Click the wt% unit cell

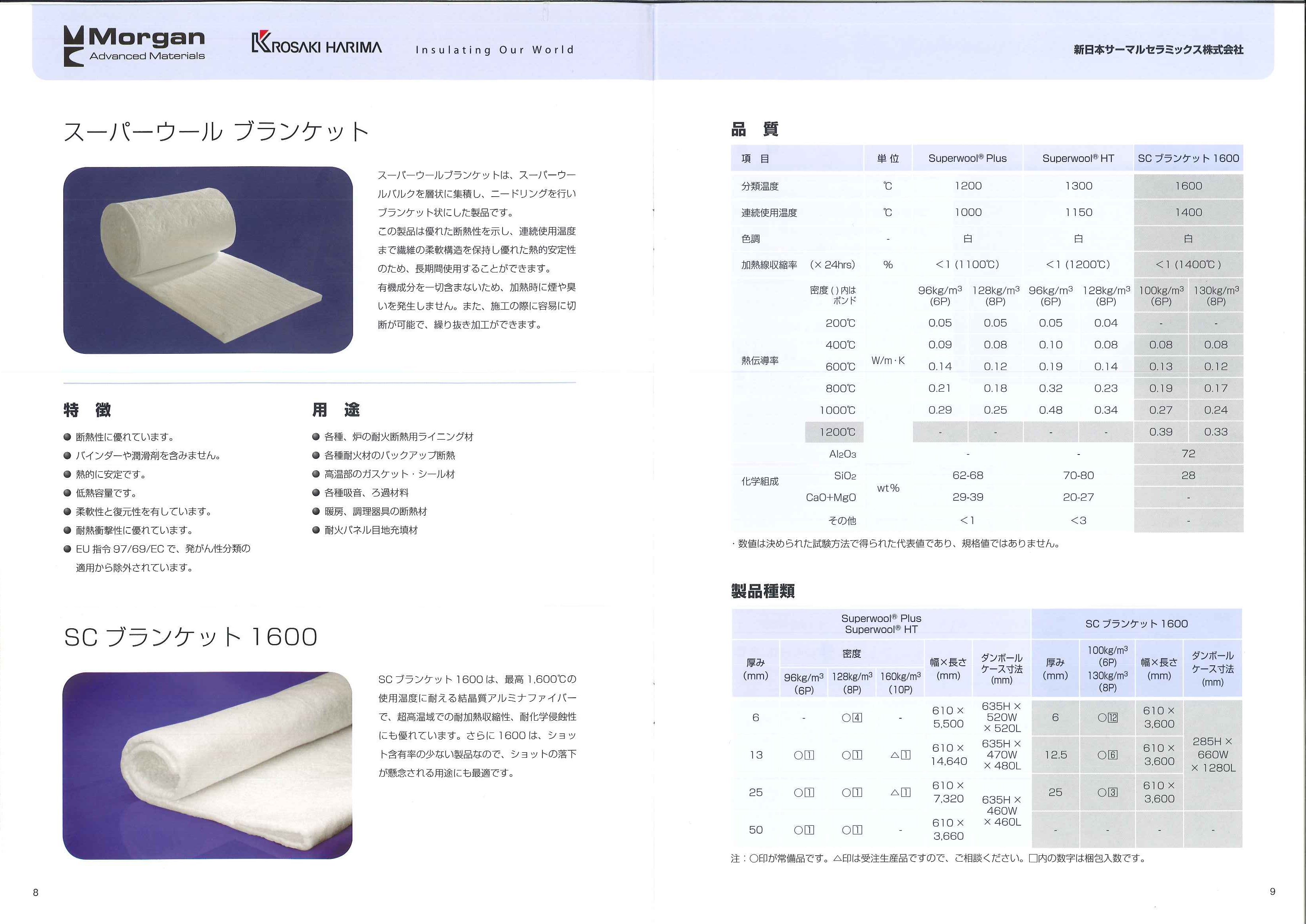click(888, 488)
